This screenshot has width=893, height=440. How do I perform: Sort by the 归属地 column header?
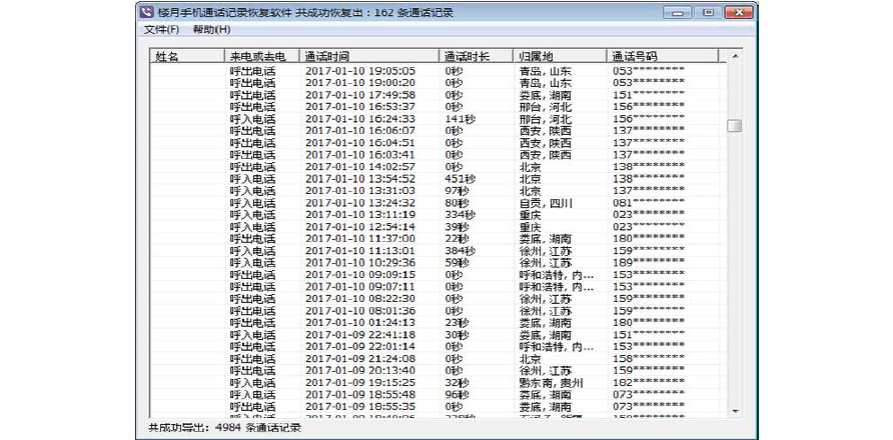559,56
